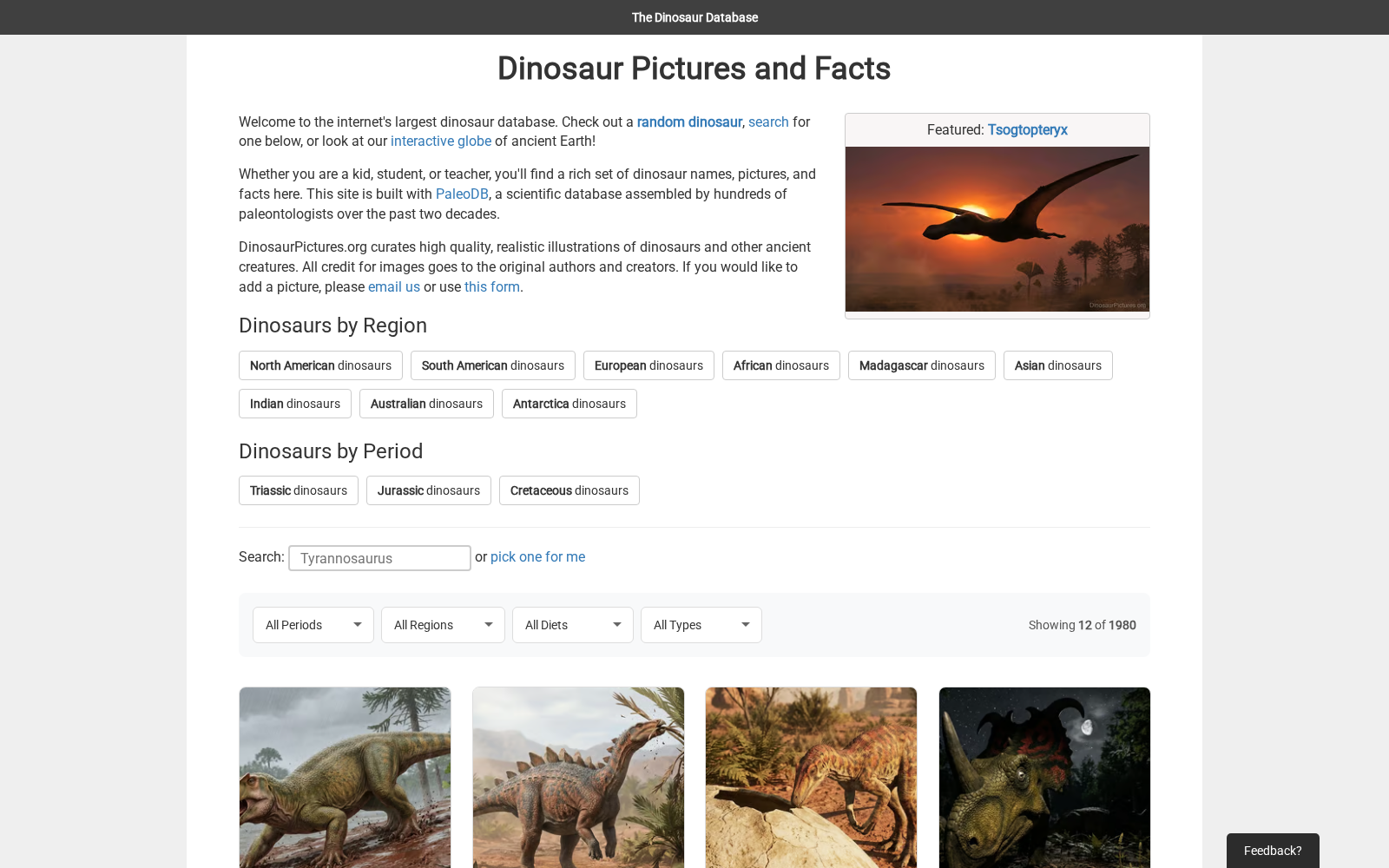The height and width of the screenshot is (868, 1389).
Task: Click the Dinosaurs by Region heading
Action: (x=332, y=325)
